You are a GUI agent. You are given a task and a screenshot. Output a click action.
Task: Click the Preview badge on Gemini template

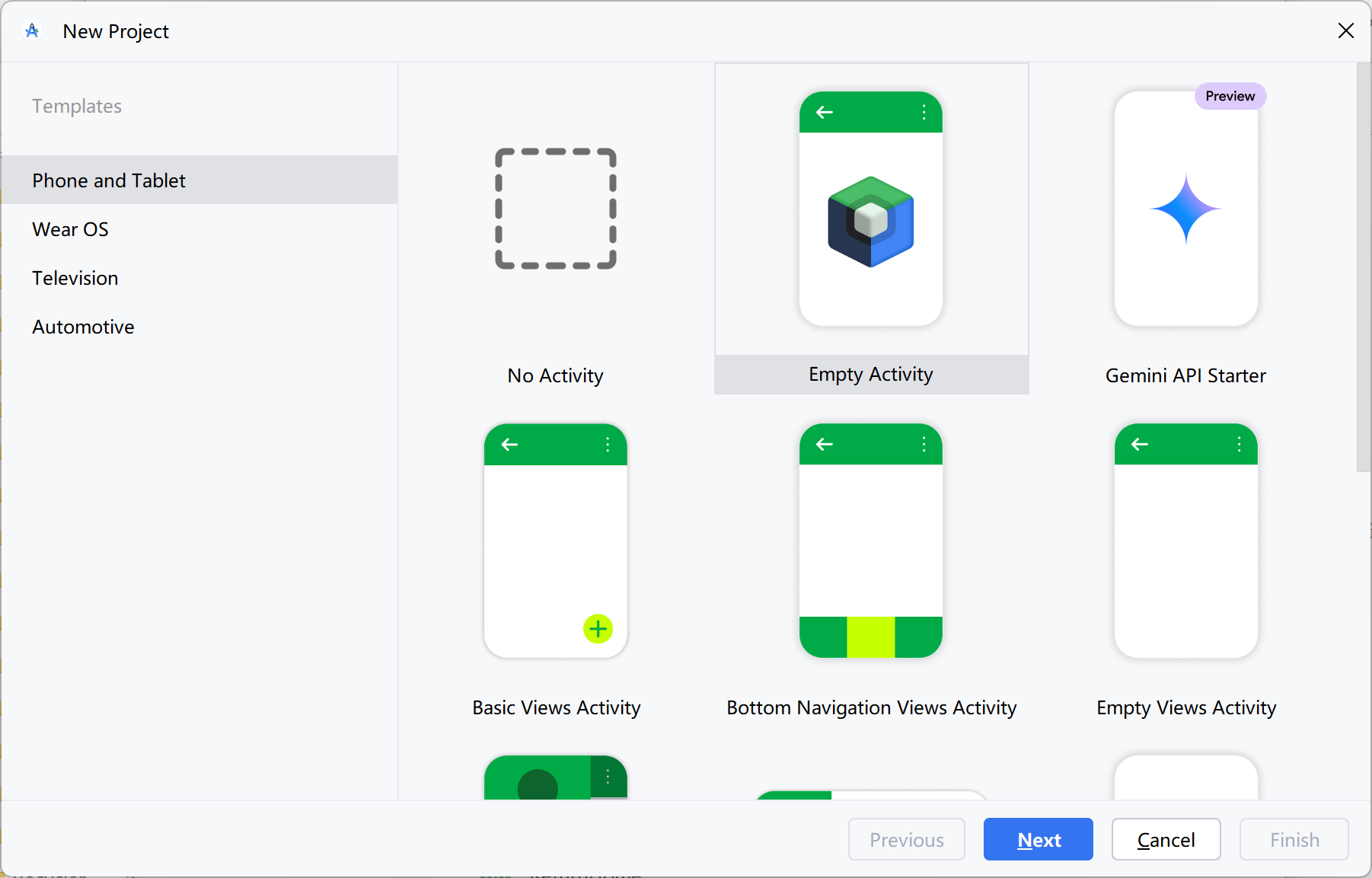coord(1230,96)
